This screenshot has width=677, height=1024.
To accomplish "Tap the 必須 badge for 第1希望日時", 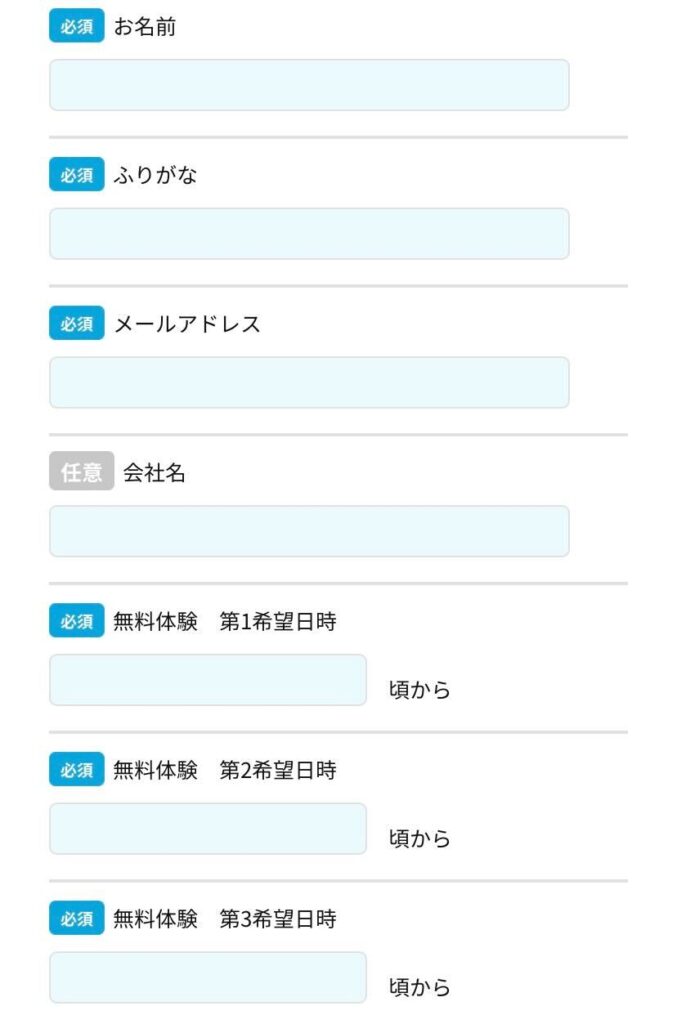I will tap(76, 622).
